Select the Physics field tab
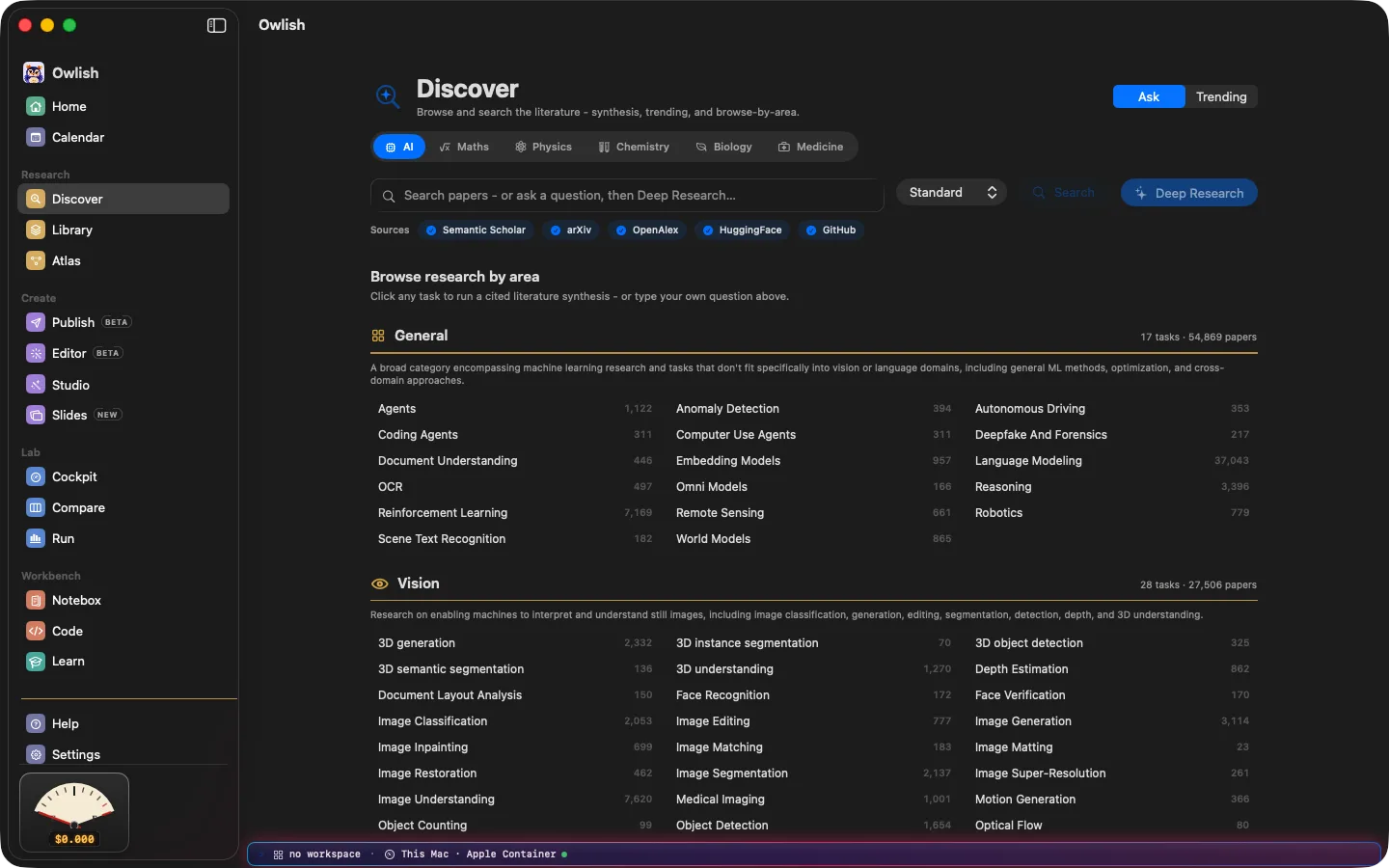1389x868 pixels. pos(543,147)
